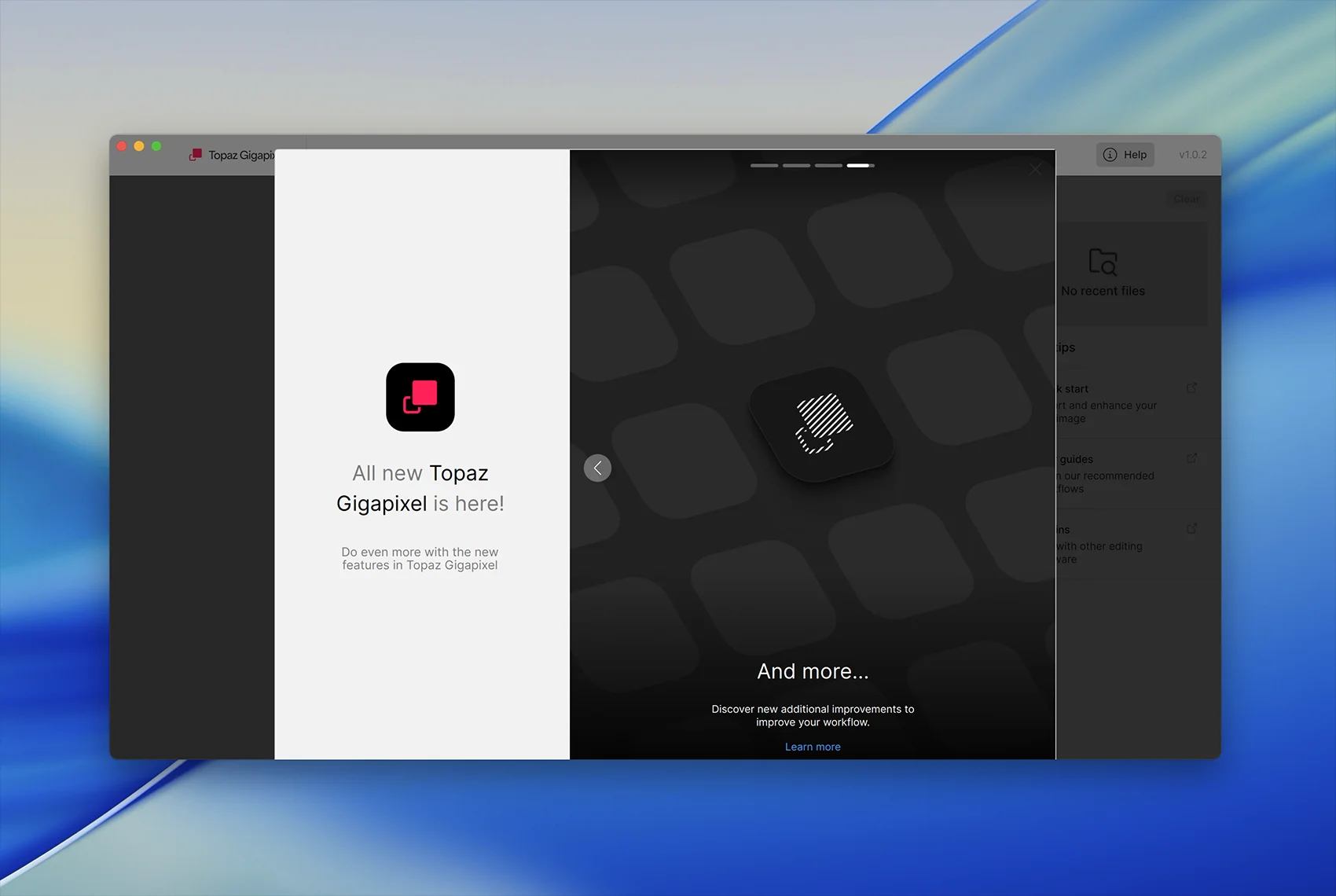
Task: Open external link icon for quick start
Action: coord(1191,388)
